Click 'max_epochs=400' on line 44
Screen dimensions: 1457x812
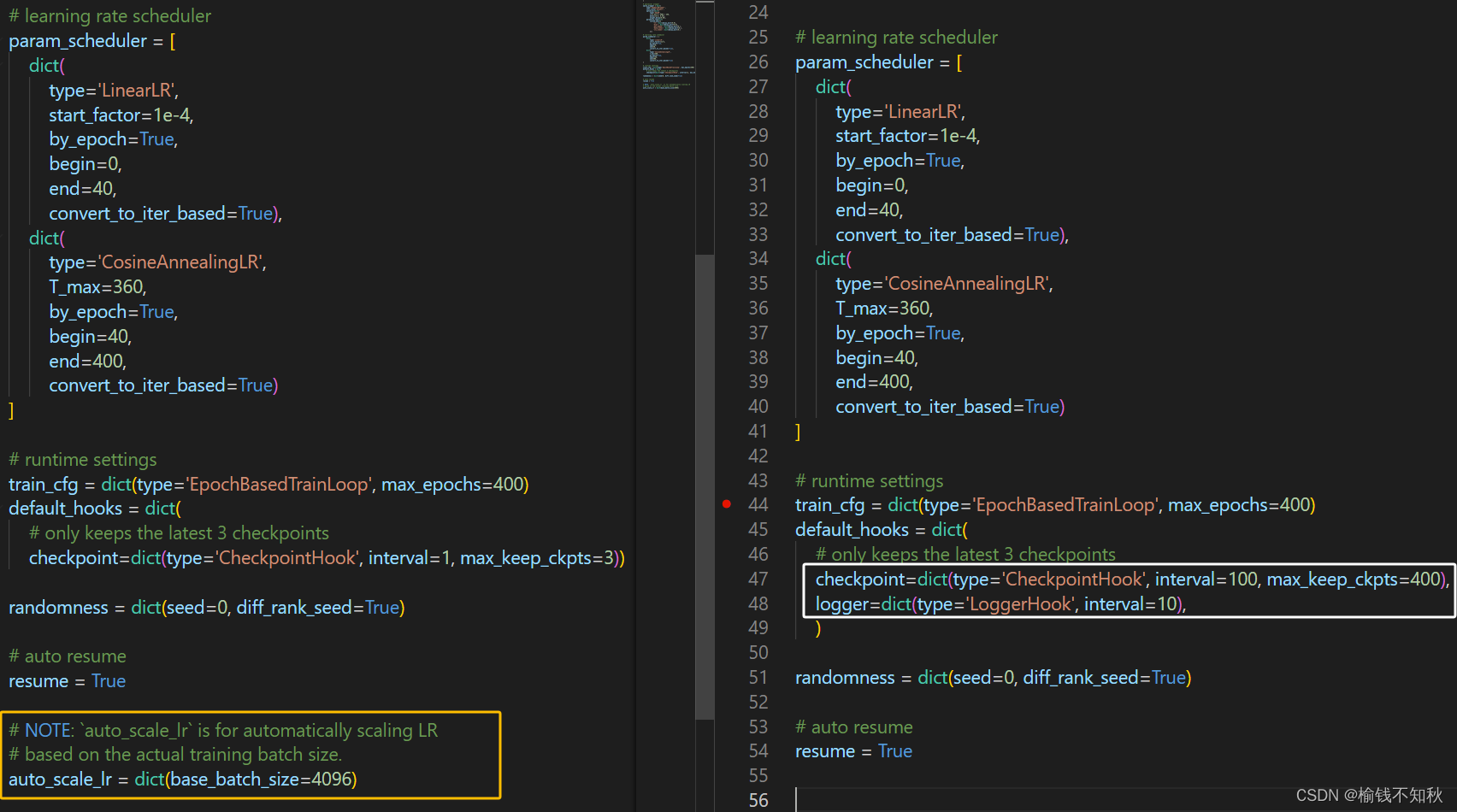(x=1238, y=505)
